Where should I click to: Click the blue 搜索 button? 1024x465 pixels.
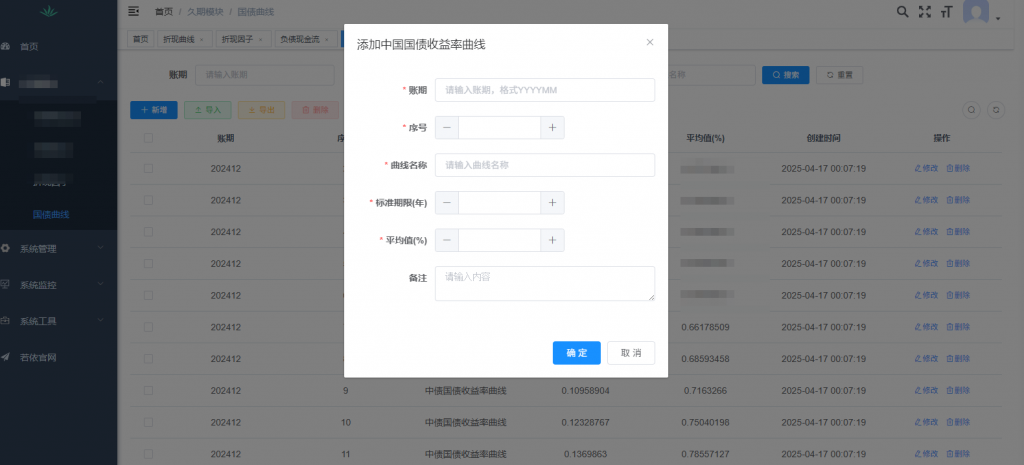tap(786, 75)
